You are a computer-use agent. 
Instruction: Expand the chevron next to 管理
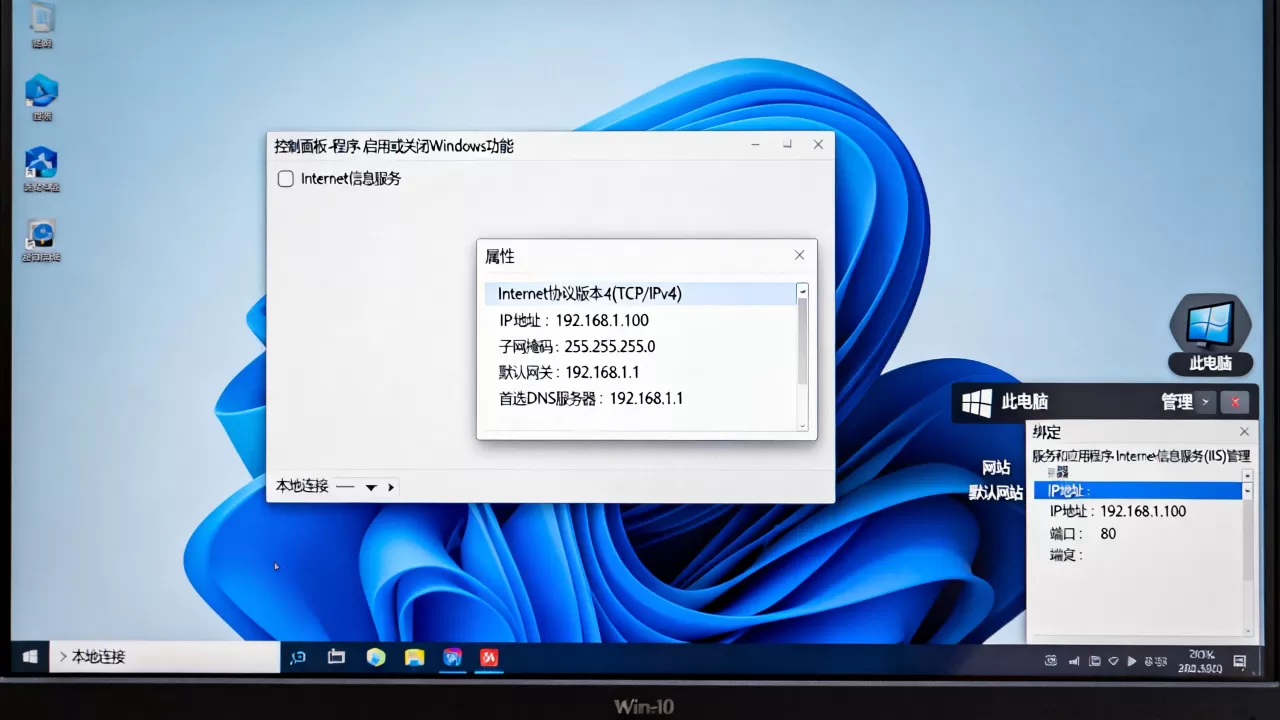[1206, 402]
